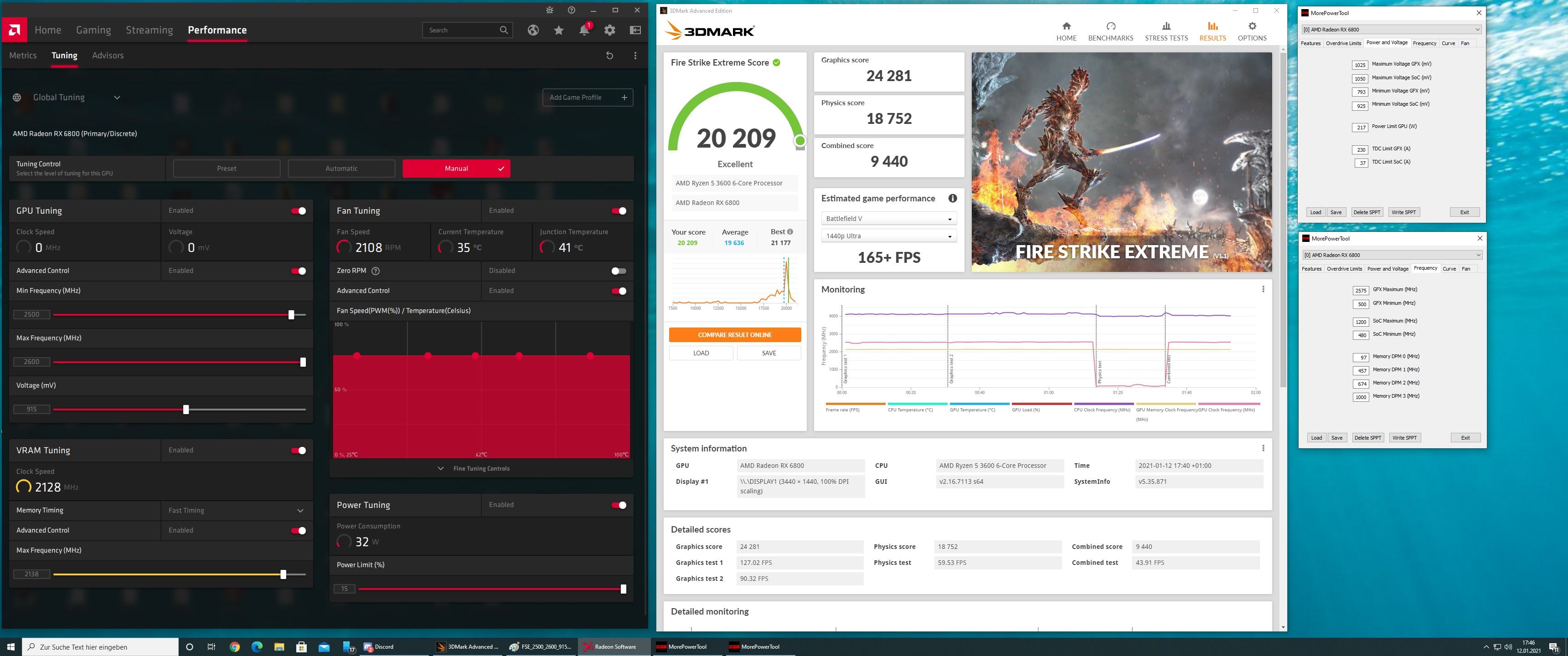Click Add Game Profile button

pos(588,97)
